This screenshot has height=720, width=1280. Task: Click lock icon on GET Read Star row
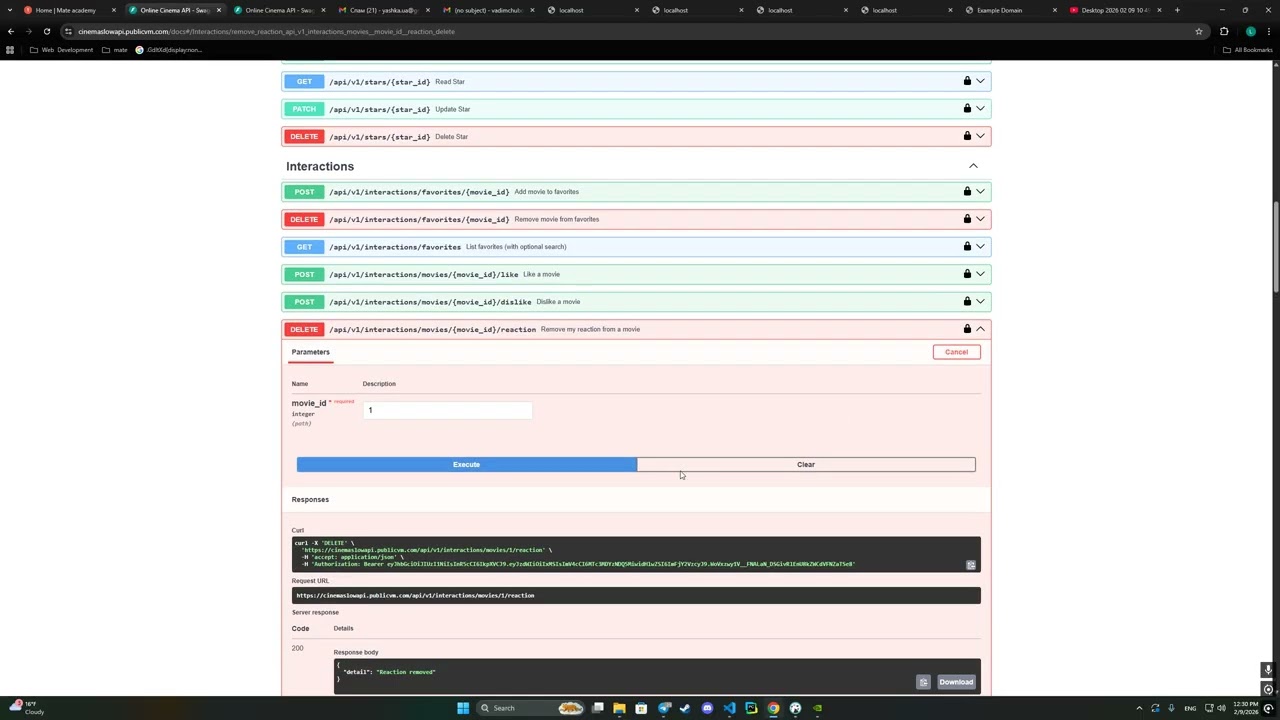coord(967,81)
